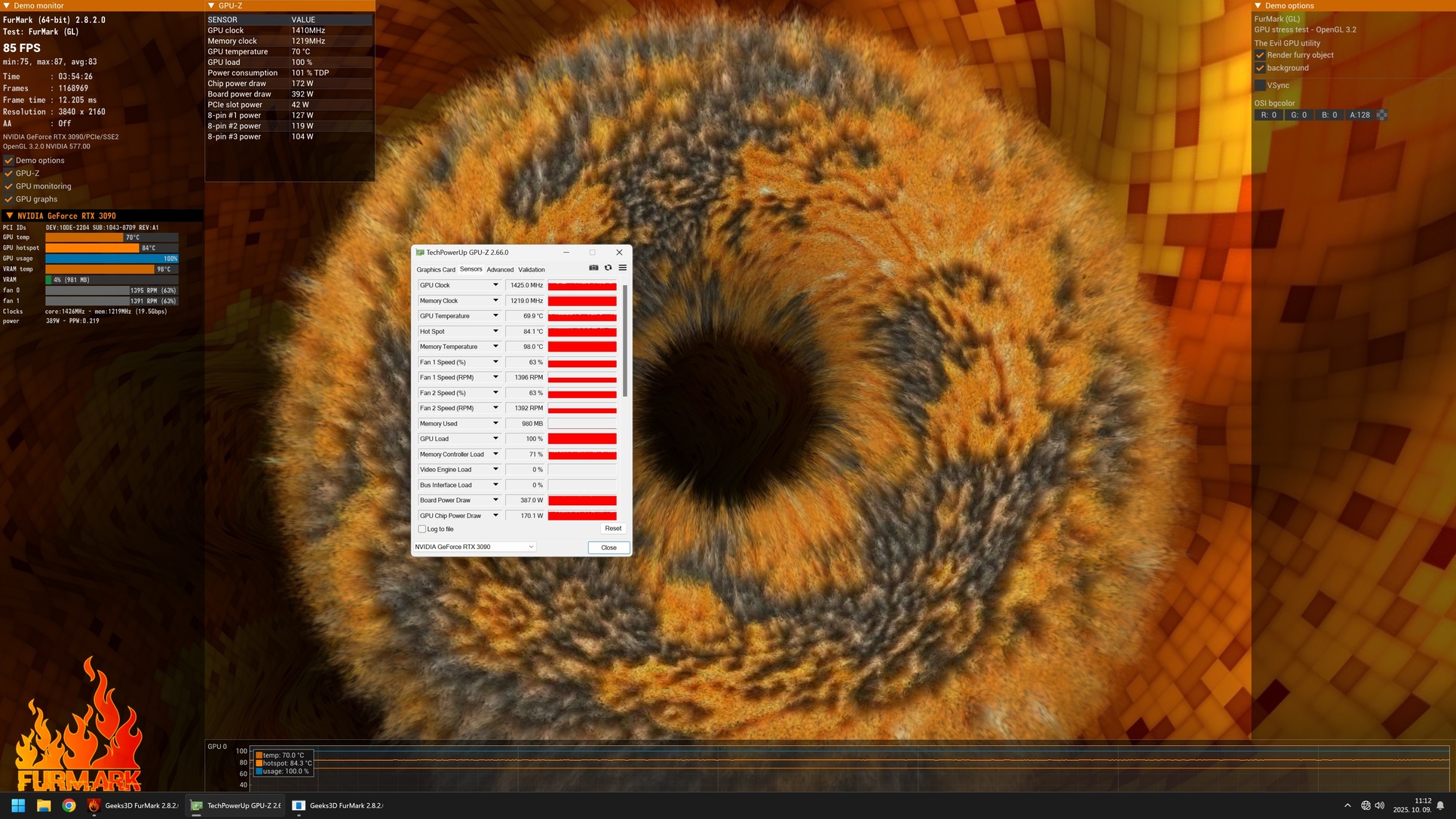Enable the VSync checkbox
Viewport: 1456px width, 819px height.
pyautogui.click(x=1260, y=85)
